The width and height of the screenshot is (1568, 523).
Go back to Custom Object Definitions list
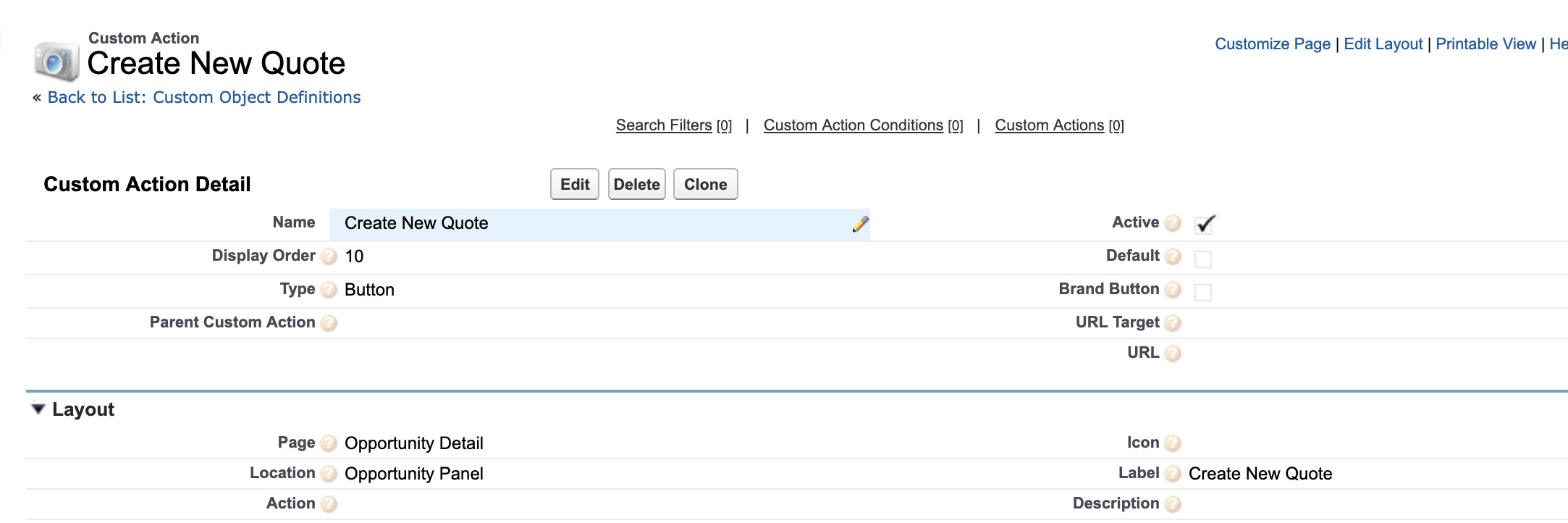[x=203, y=97]
